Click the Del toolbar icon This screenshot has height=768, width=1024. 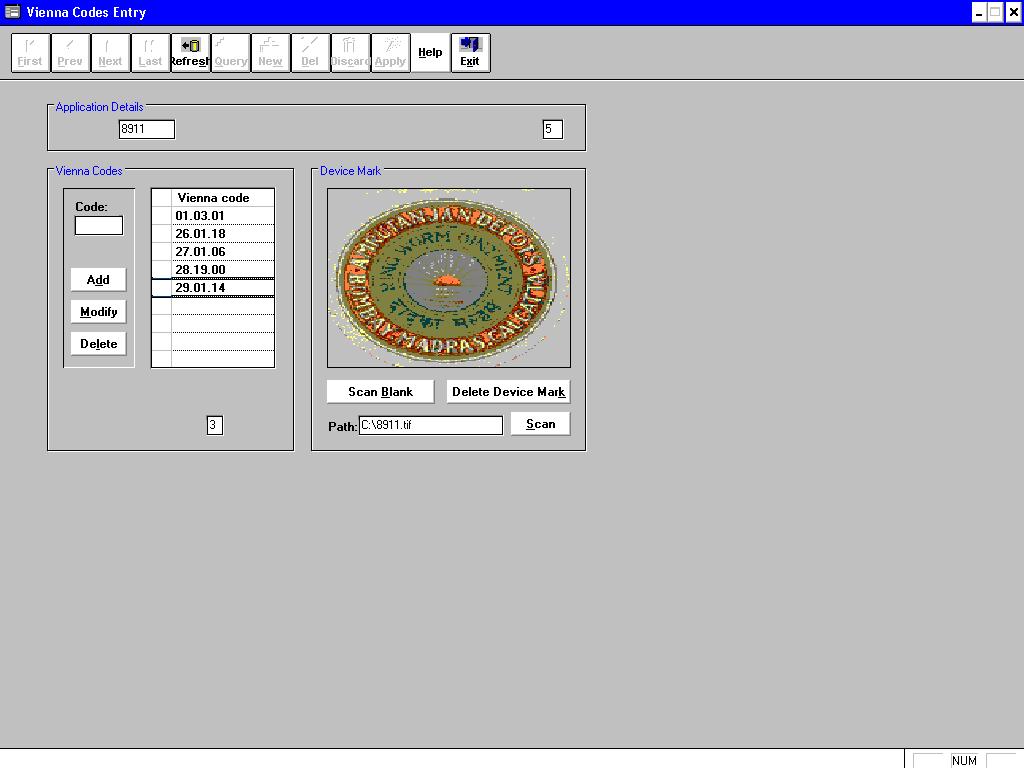click(x=310, y=52)
